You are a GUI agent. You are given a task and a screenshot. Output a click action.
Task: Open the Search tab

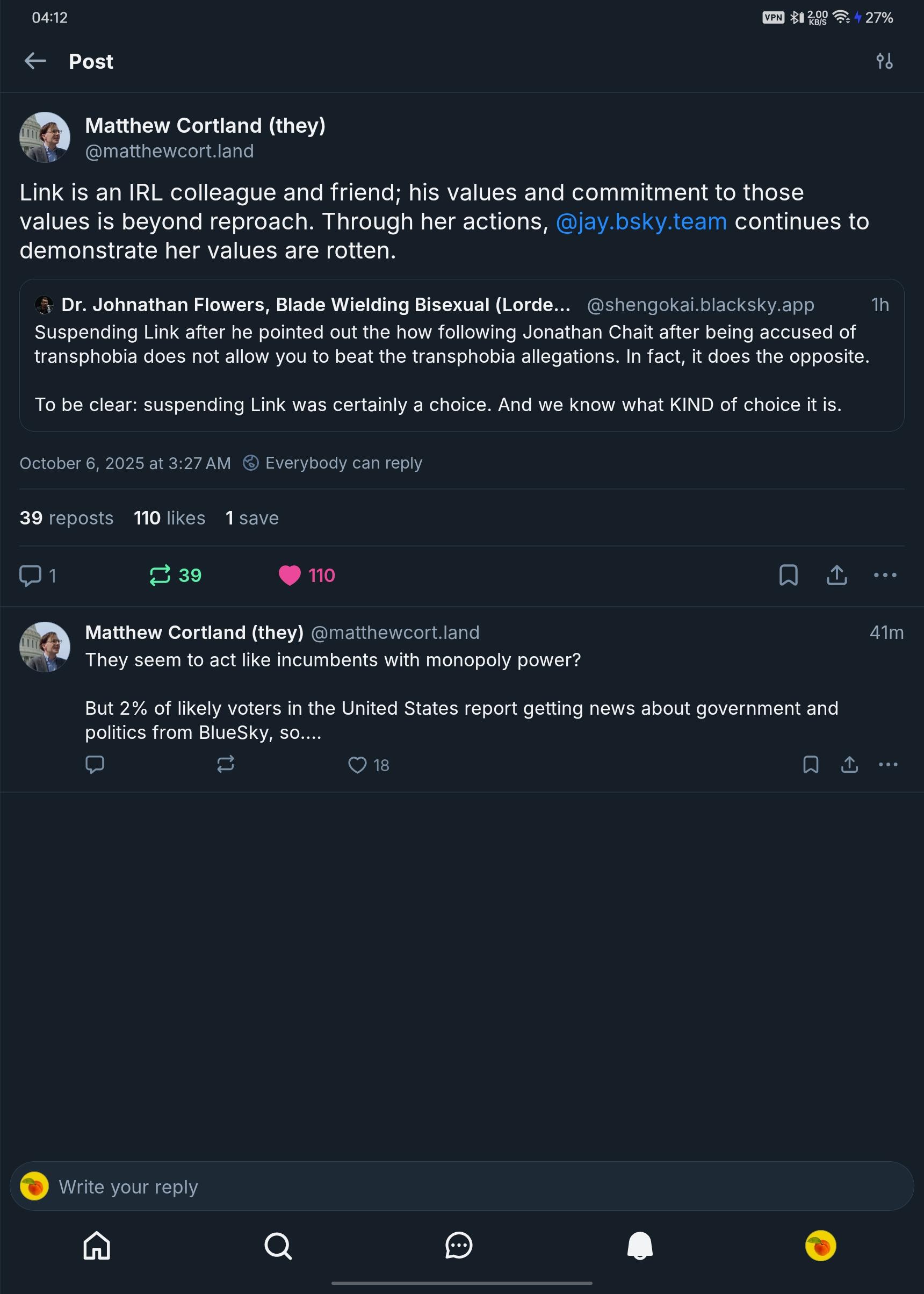tap(278, 1246)
